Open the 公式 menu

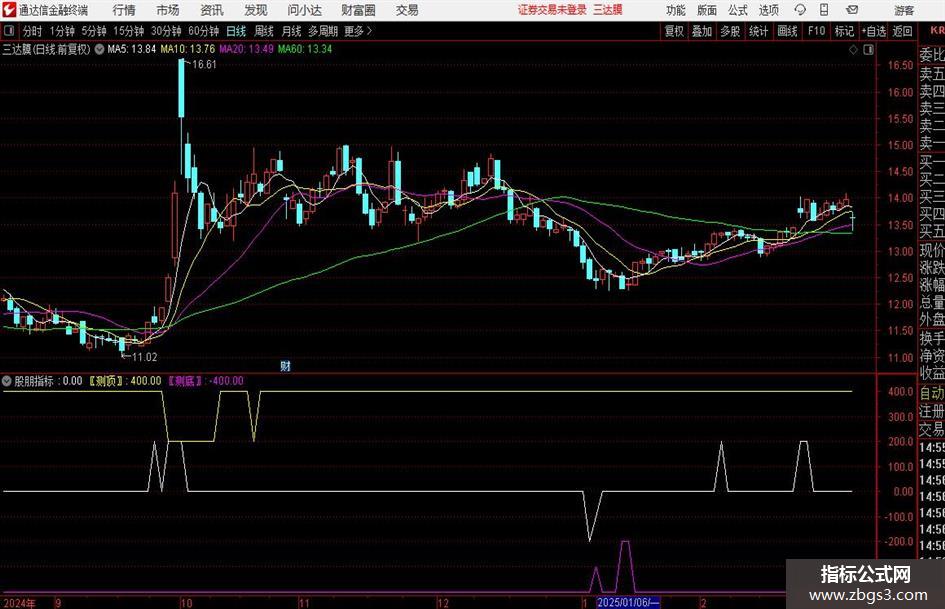(x=737, y=10)
